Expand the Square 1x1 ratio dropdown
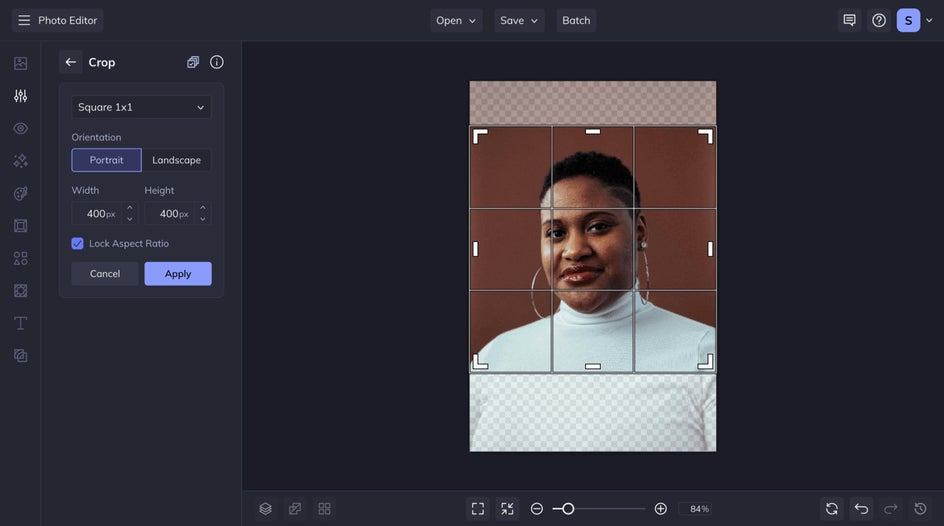Viewport: 944px width, 526px height. (x=141, y=107)
